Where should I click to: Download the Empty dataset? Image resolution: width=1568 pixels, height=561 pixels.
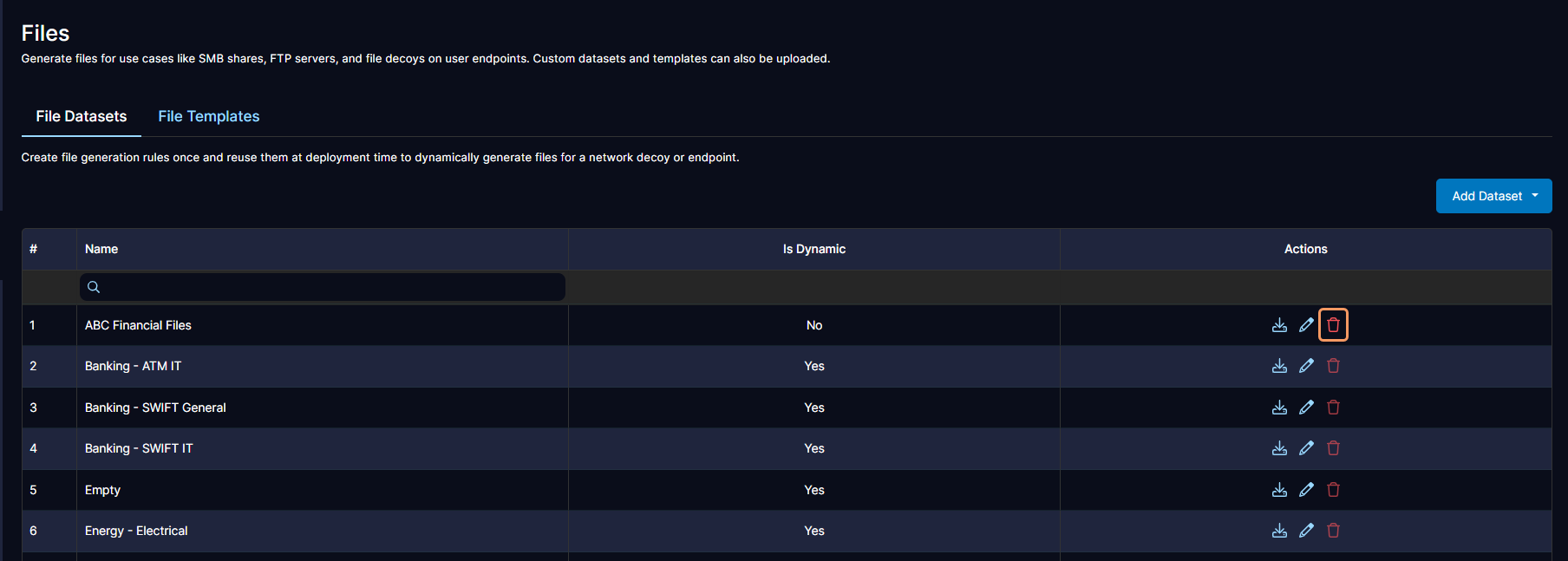pos(1279,490)
